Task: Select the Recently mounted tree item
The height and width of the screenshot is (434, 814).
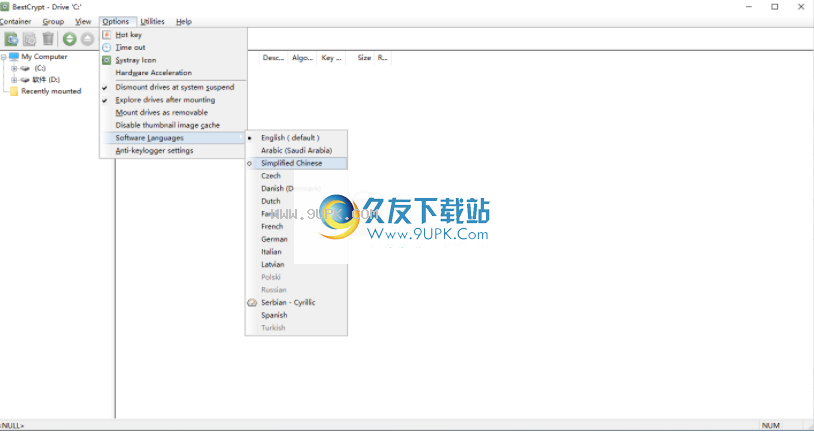Action: pyautogui.click(x=51, y=91)
